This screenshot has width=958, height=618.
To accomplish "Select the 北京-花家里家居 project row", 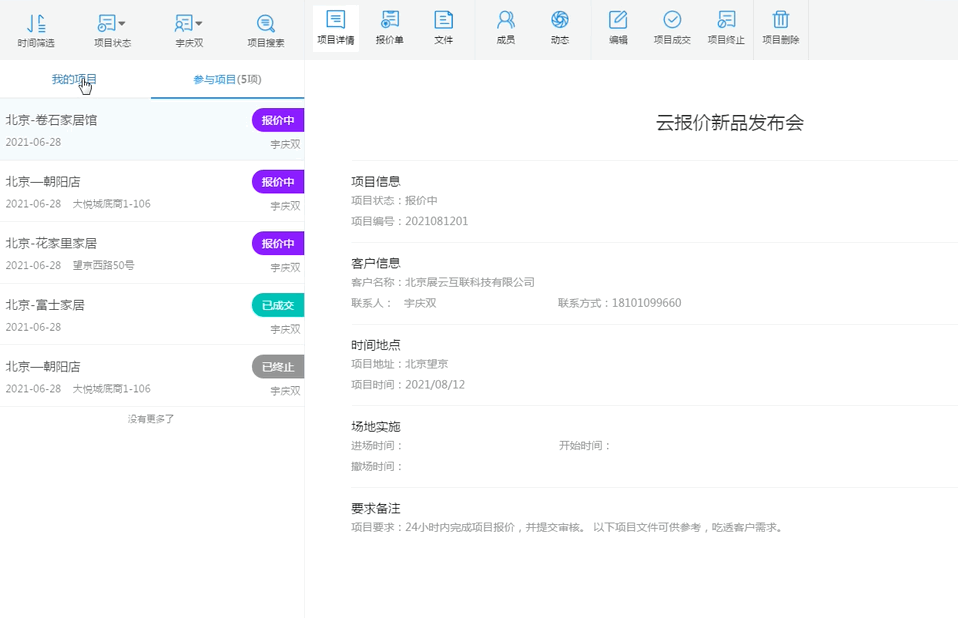I will pos(152,253).
